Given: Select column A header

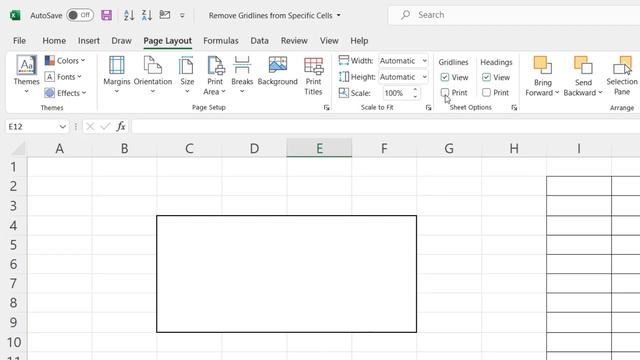Looking at the screenshot, I should [x=60, y=148].
